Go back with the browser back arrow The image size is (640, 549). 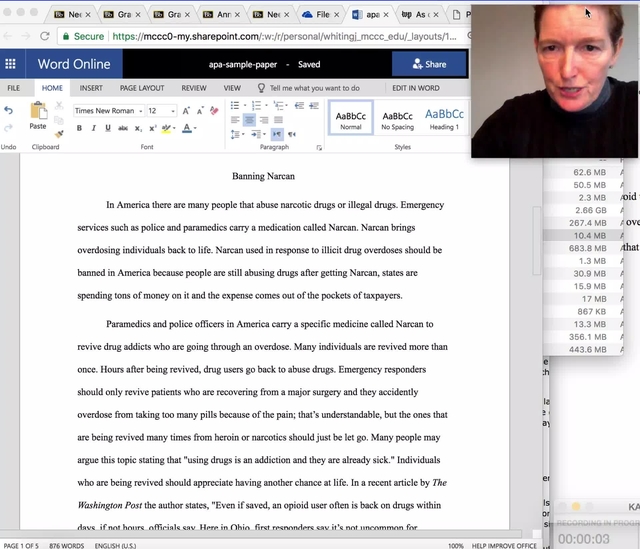(8, 36)
